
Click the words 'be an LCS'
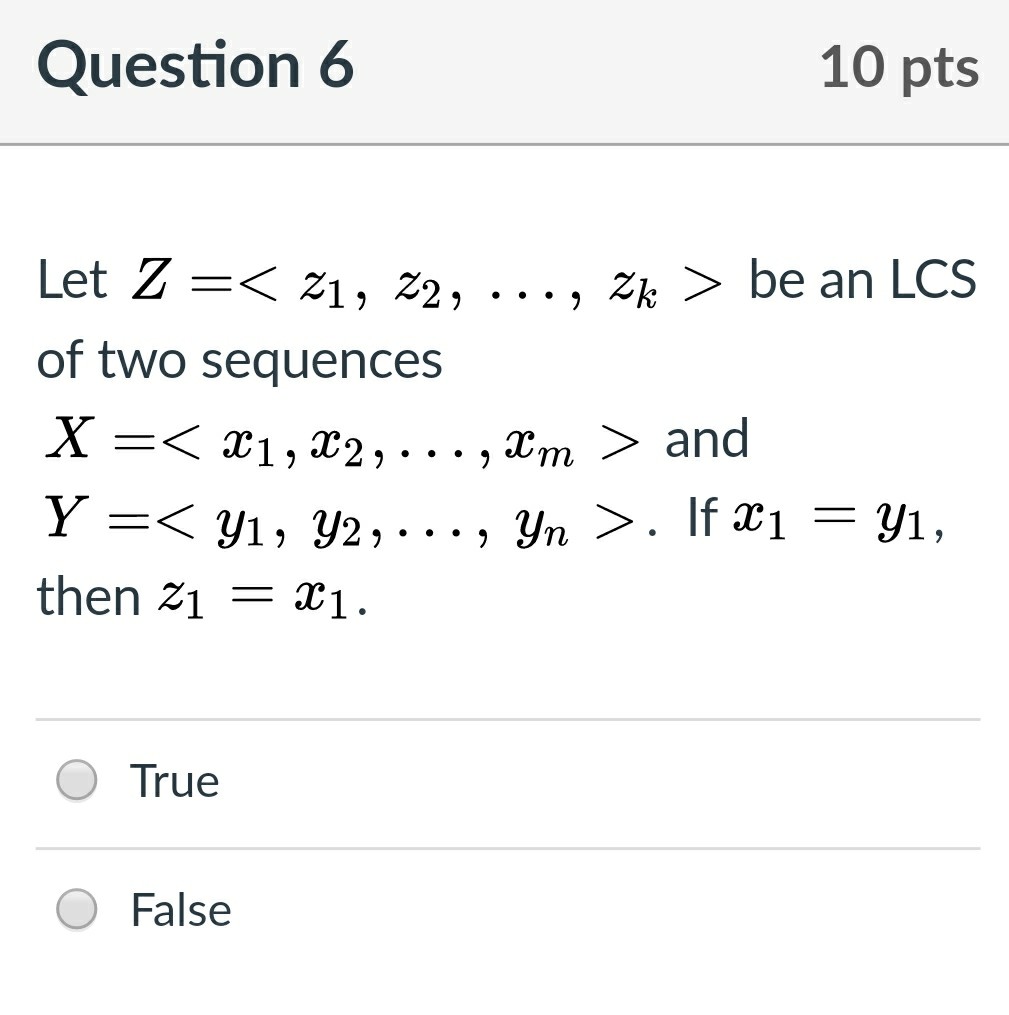(x=863, y=280)
